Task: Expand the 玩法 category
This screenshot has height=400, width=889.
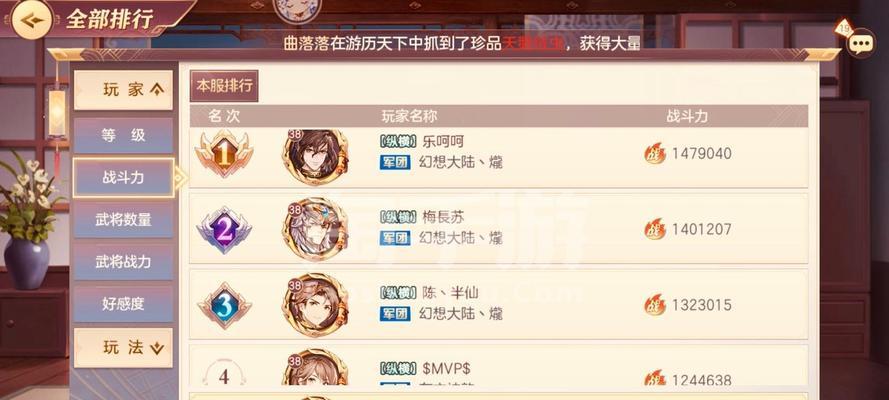Action: [x=123, y=348]
